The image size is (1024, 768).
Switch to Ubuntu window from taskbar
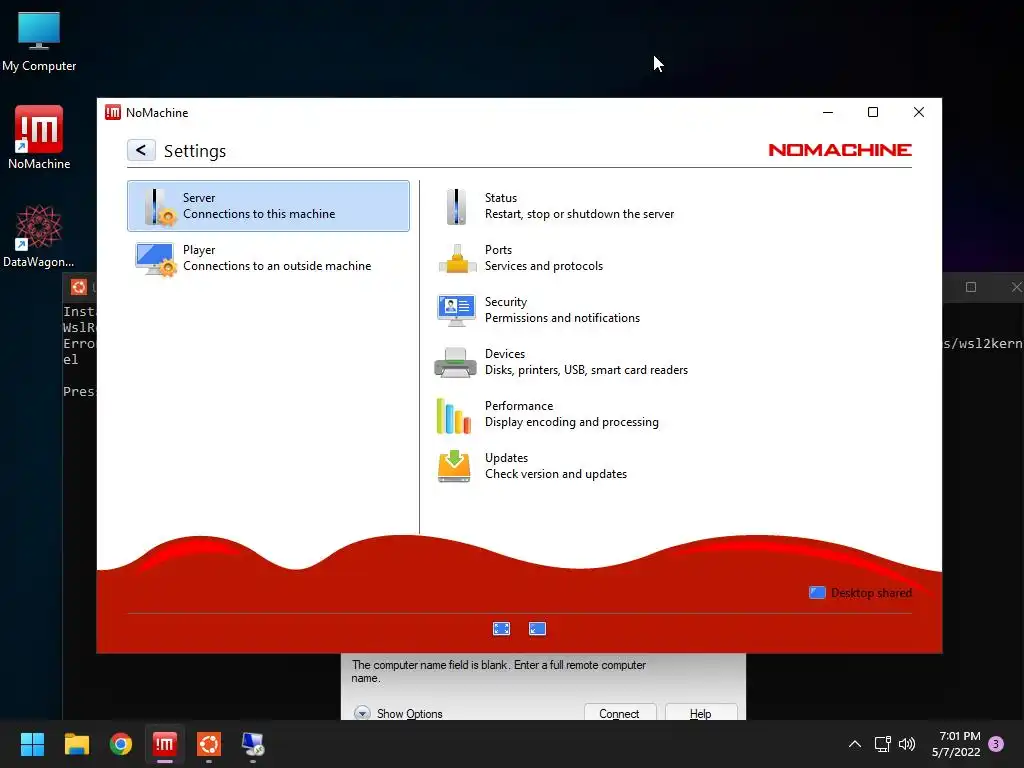(209, 744)
